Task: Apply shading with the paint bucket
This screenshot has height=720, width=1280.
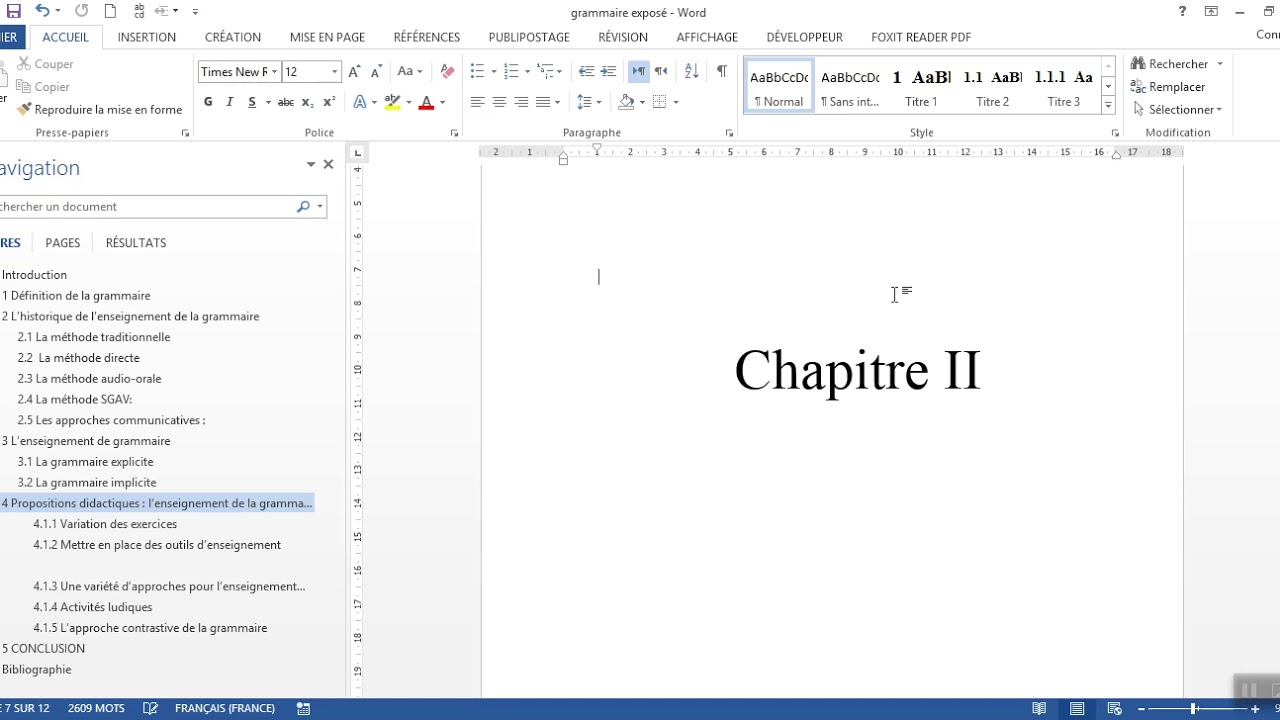Action: tap(626, 102)
